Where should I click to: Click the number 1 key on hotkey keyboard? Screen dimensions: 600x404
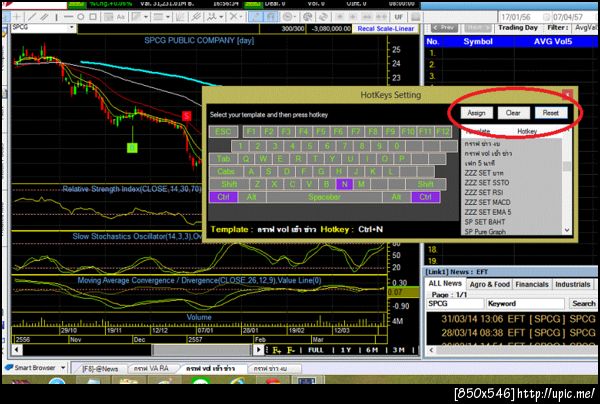pyautogui.click(x=240, y=146)
